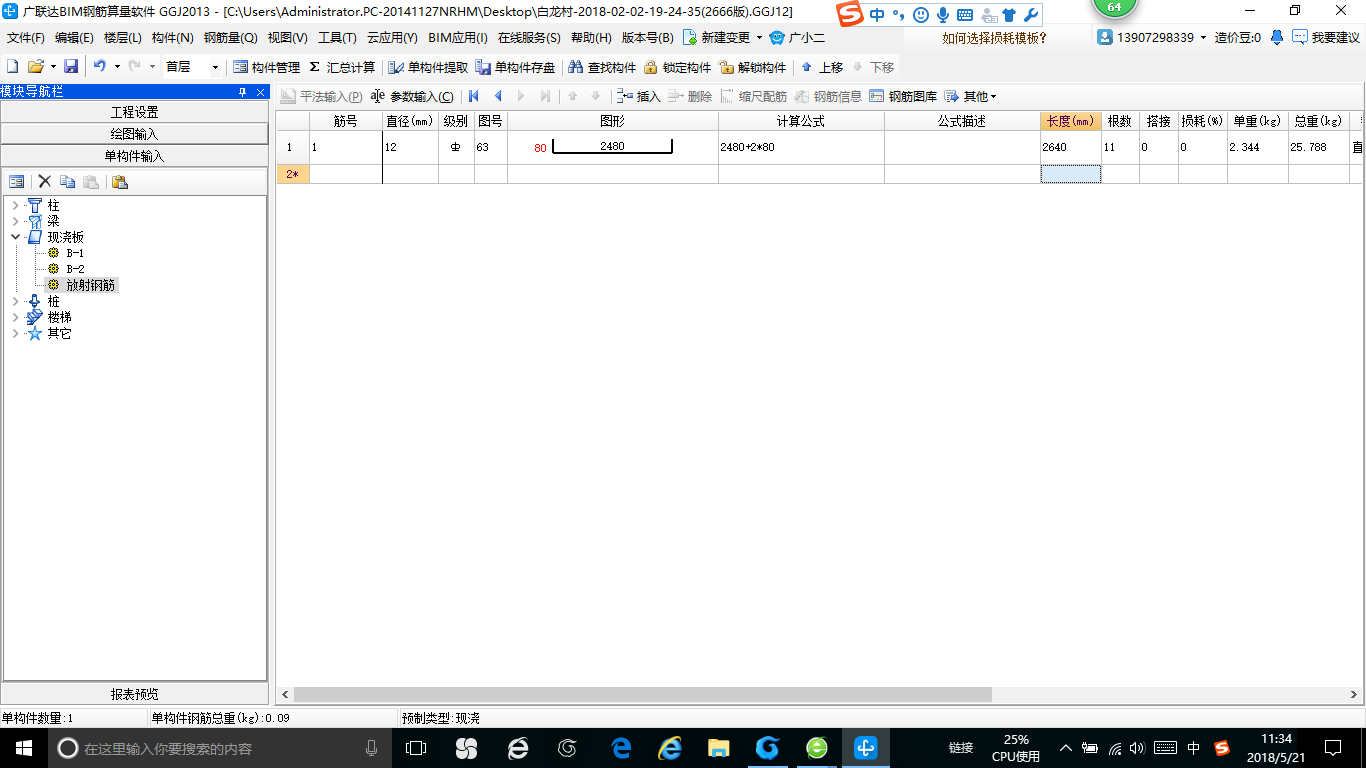Open 报表预览 at the panel bottom
Screen dimensions: 1366x768
pos(134,694)
